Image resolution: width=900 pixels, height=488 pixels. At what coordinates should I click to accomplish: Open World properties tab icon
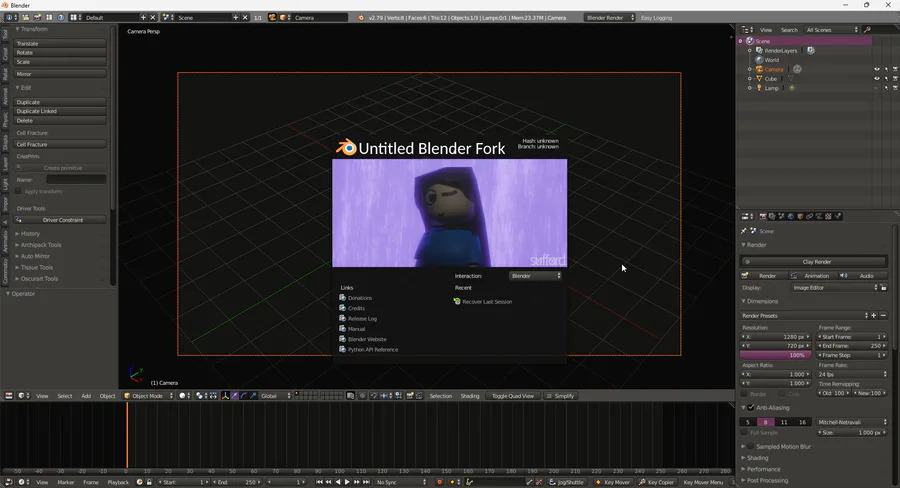point(791,216)
